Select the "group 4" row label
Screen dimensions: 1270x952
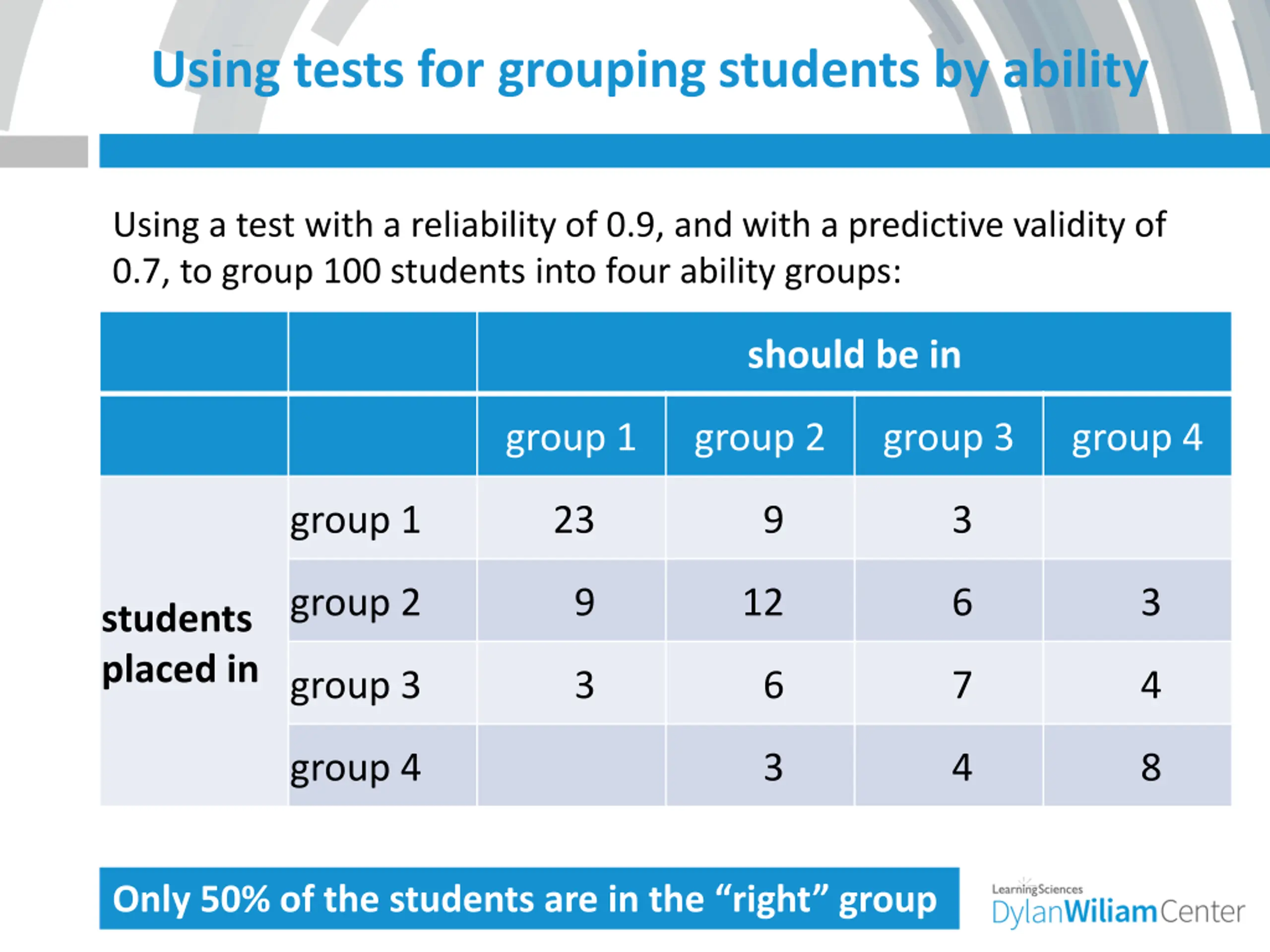pyautogui.click(x=355, y=768)
